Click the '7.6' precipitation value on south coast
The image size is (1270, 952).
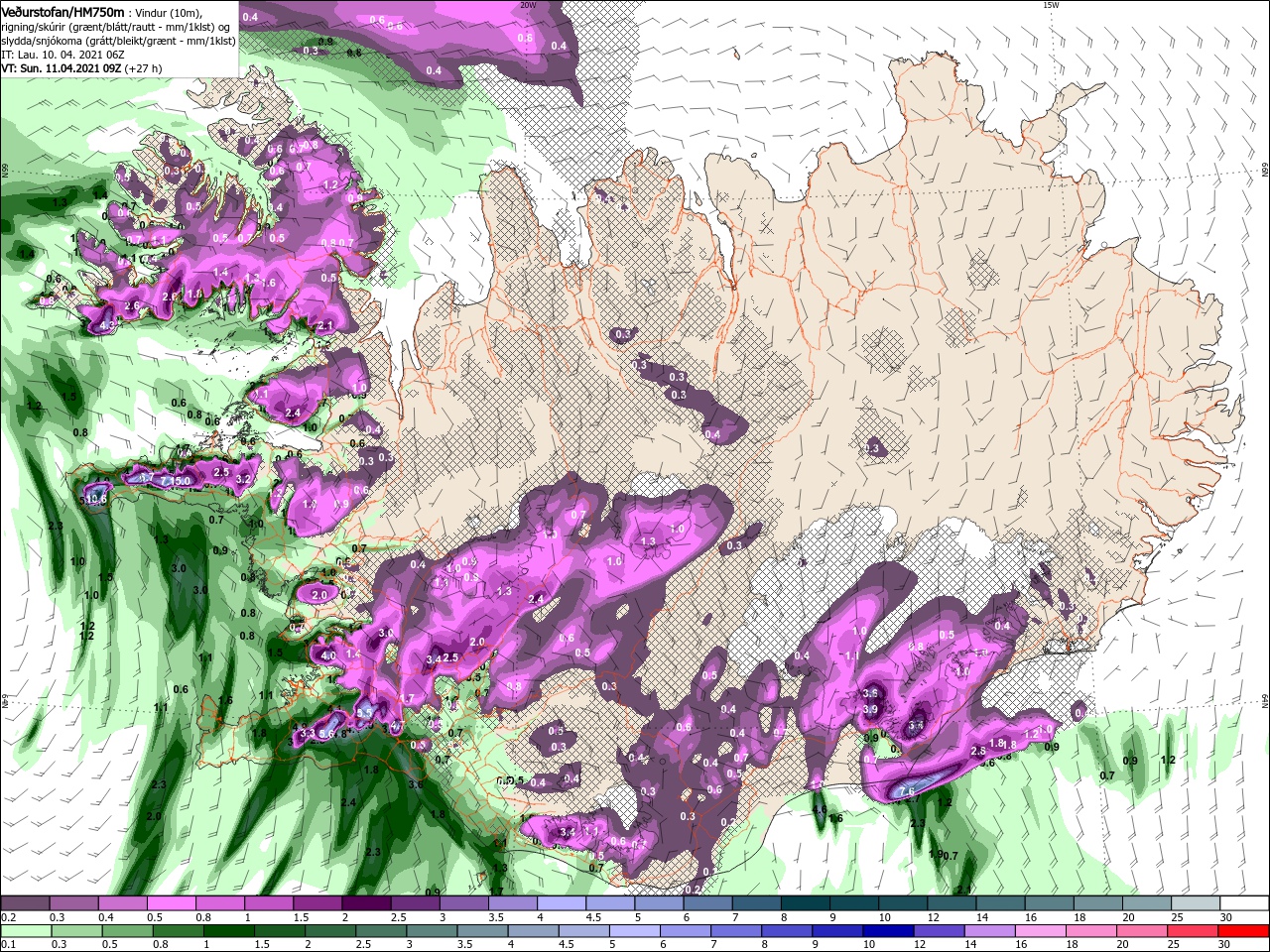(x=906, y=791)
